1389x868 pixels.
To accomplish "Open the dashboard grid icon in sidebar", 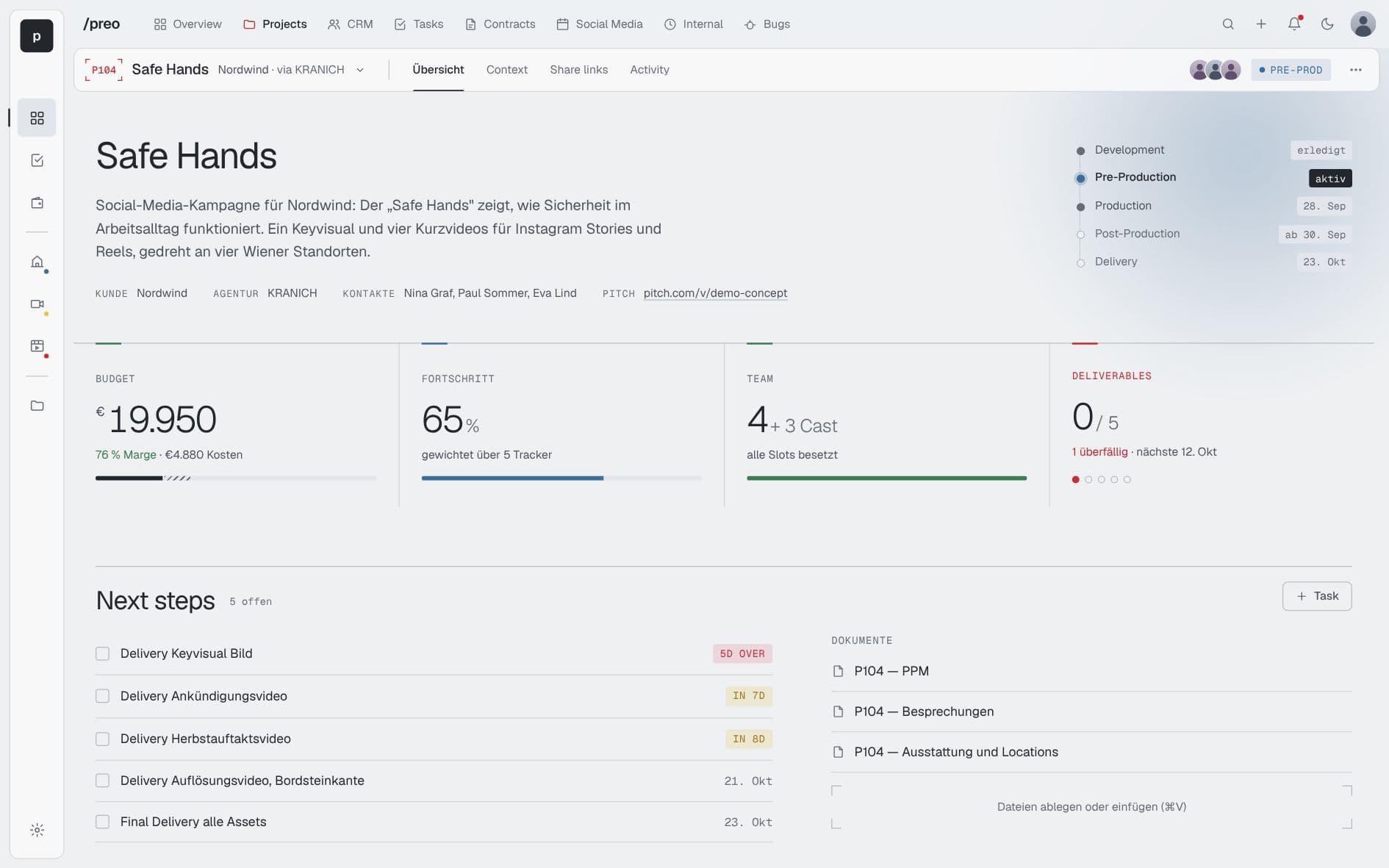I will coord(37,118).
